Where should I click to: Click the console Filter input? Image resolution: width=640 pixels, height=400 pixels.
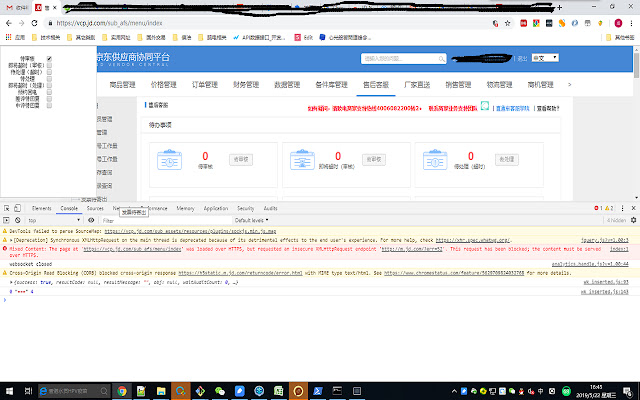165,220
